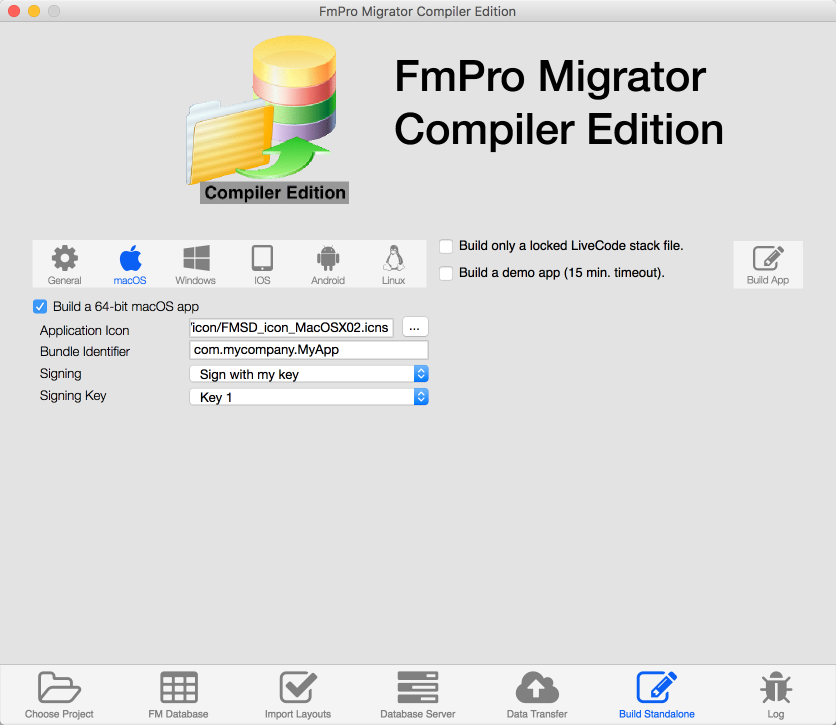The image size is (836, 725).
Task: Uncheck Build a 64-bit macOS app
Action: (x=41, y=307)
